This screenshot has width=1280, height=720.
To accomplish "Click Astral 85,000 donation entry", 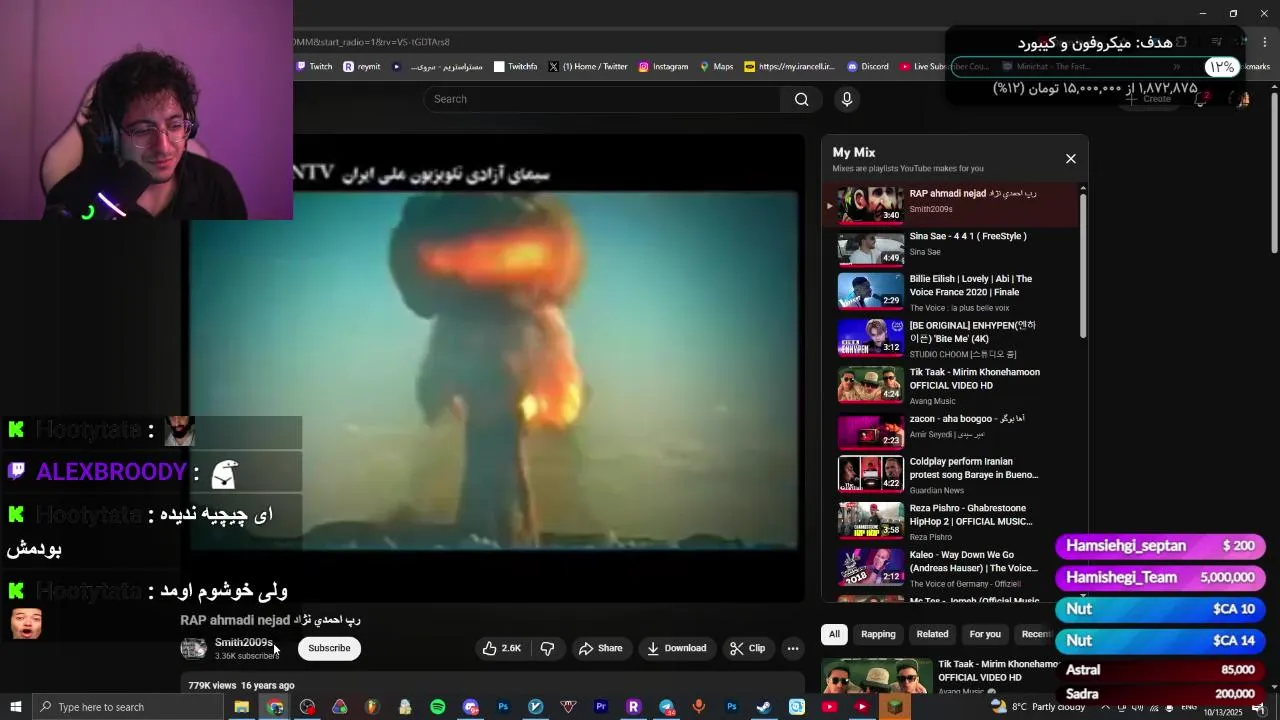I will 1161,670.
